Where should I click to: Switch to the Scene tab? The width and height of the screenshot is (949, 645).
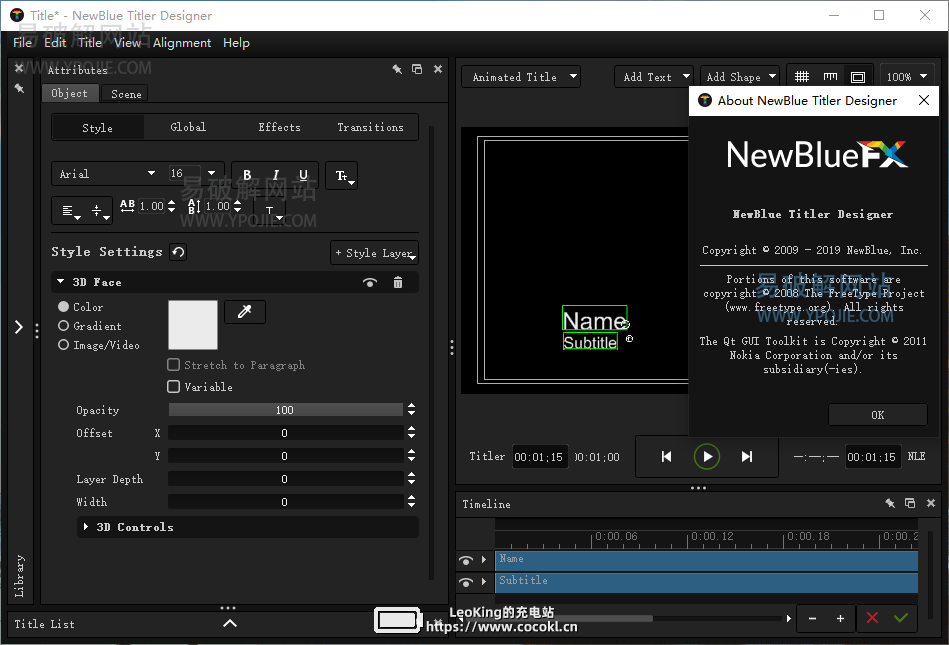(x=126, y=94)
